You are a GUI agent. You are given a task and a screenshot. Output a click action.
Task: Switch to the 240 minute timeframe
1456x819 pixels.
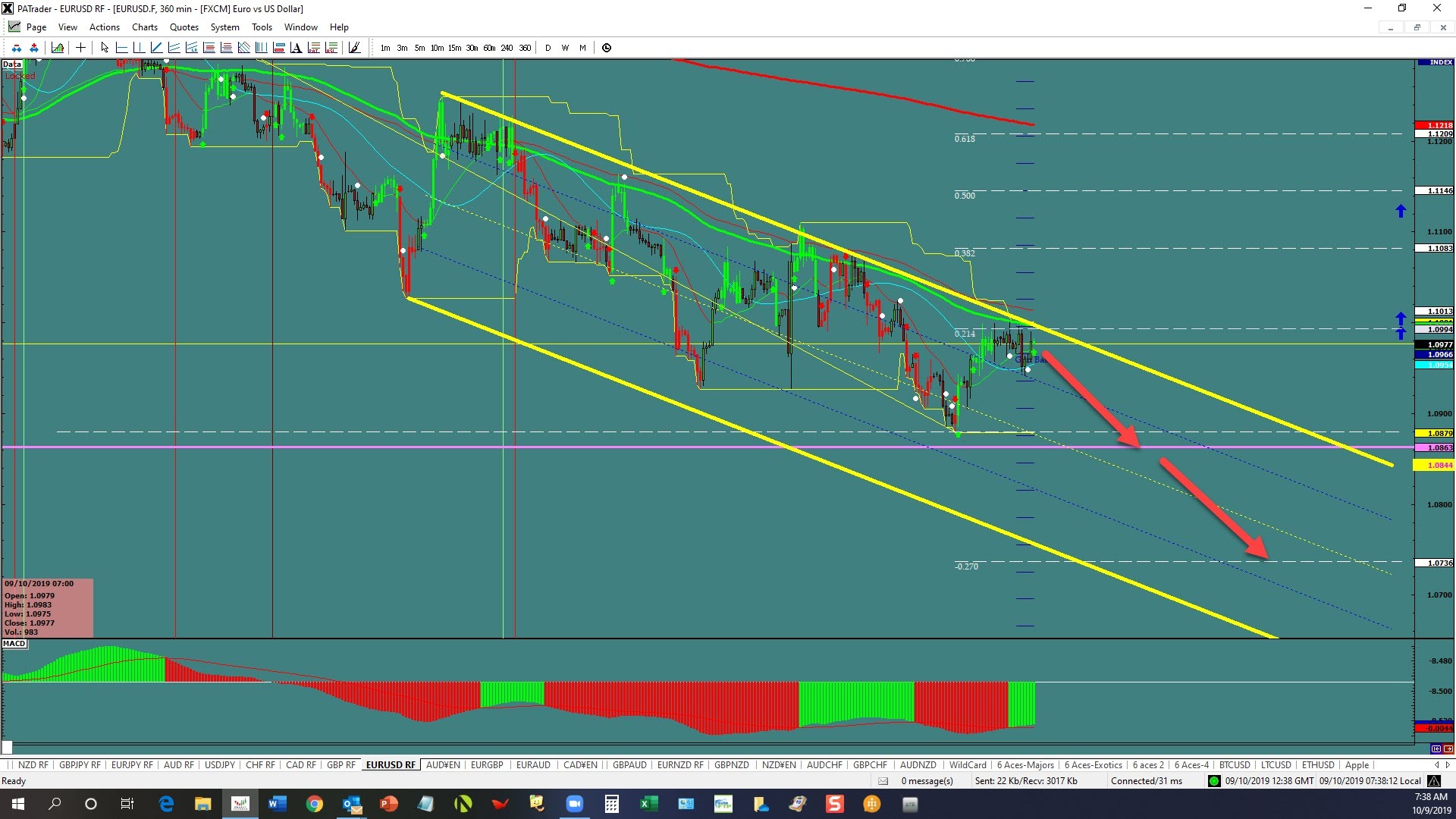tap(507, 48)
